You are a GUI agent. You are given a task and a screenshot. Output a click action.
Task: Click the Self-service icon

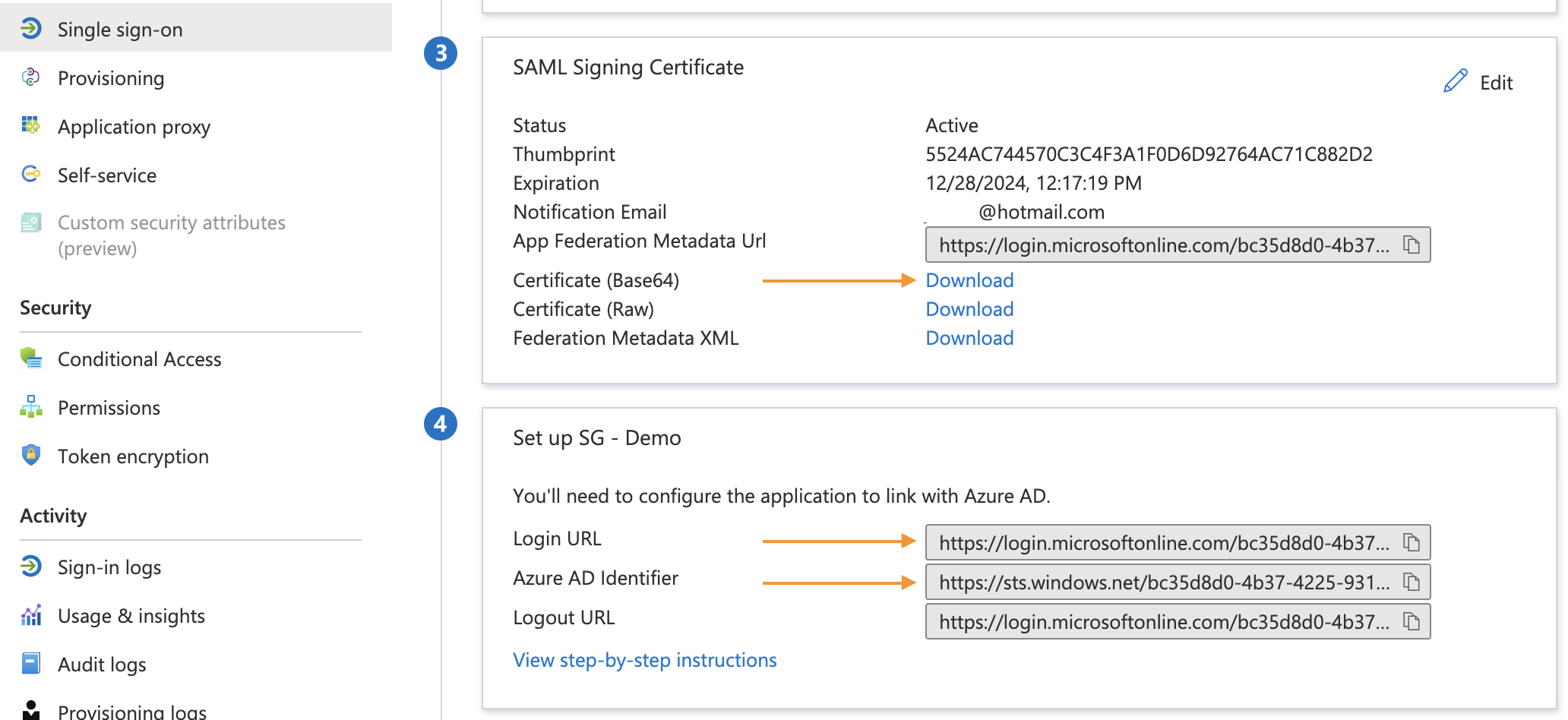[x=31, y=174]
